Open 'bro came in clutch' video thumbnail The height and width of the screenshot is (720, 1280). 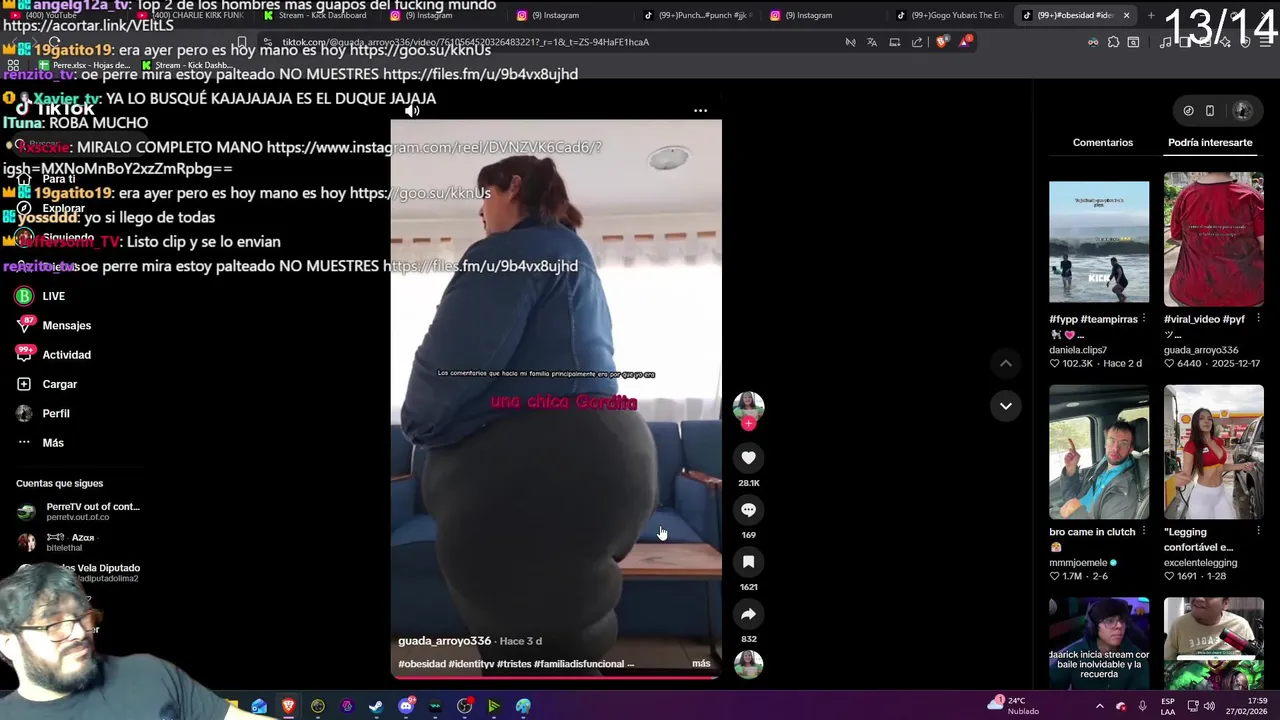pos(1099,452)
